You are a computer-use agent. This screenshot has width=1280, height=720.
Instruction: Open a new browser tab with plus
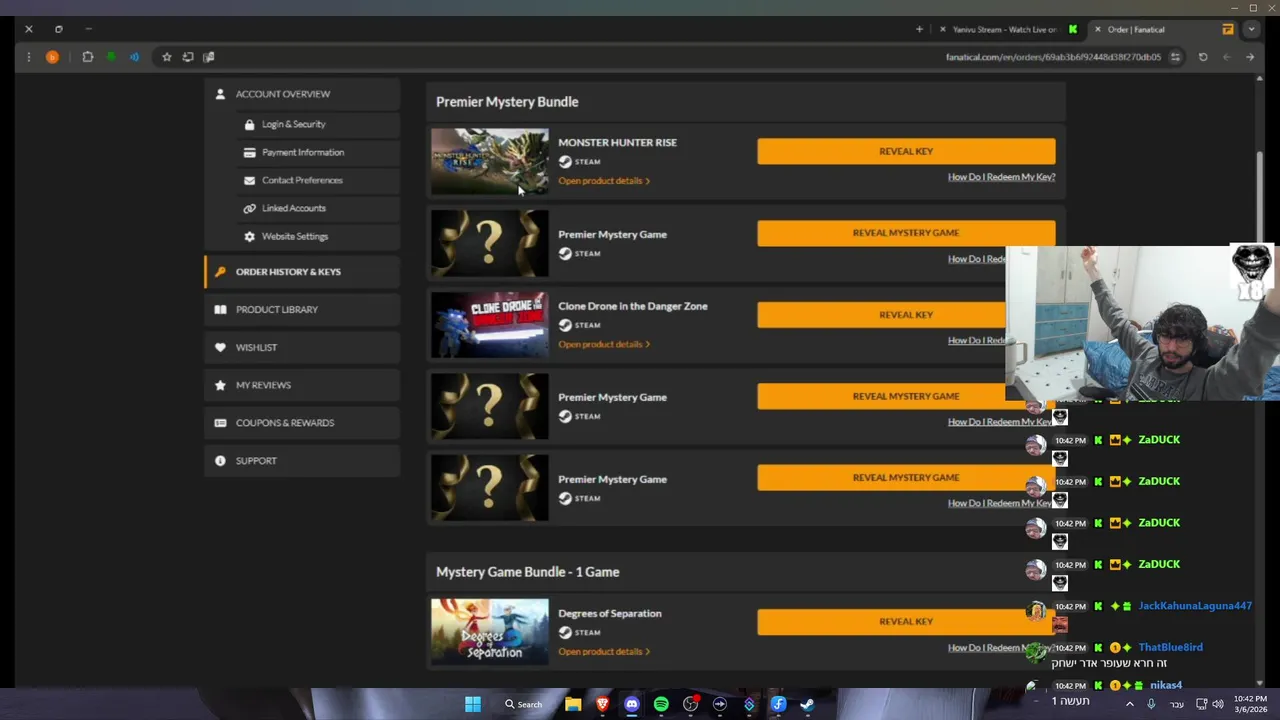coord(919,29)
